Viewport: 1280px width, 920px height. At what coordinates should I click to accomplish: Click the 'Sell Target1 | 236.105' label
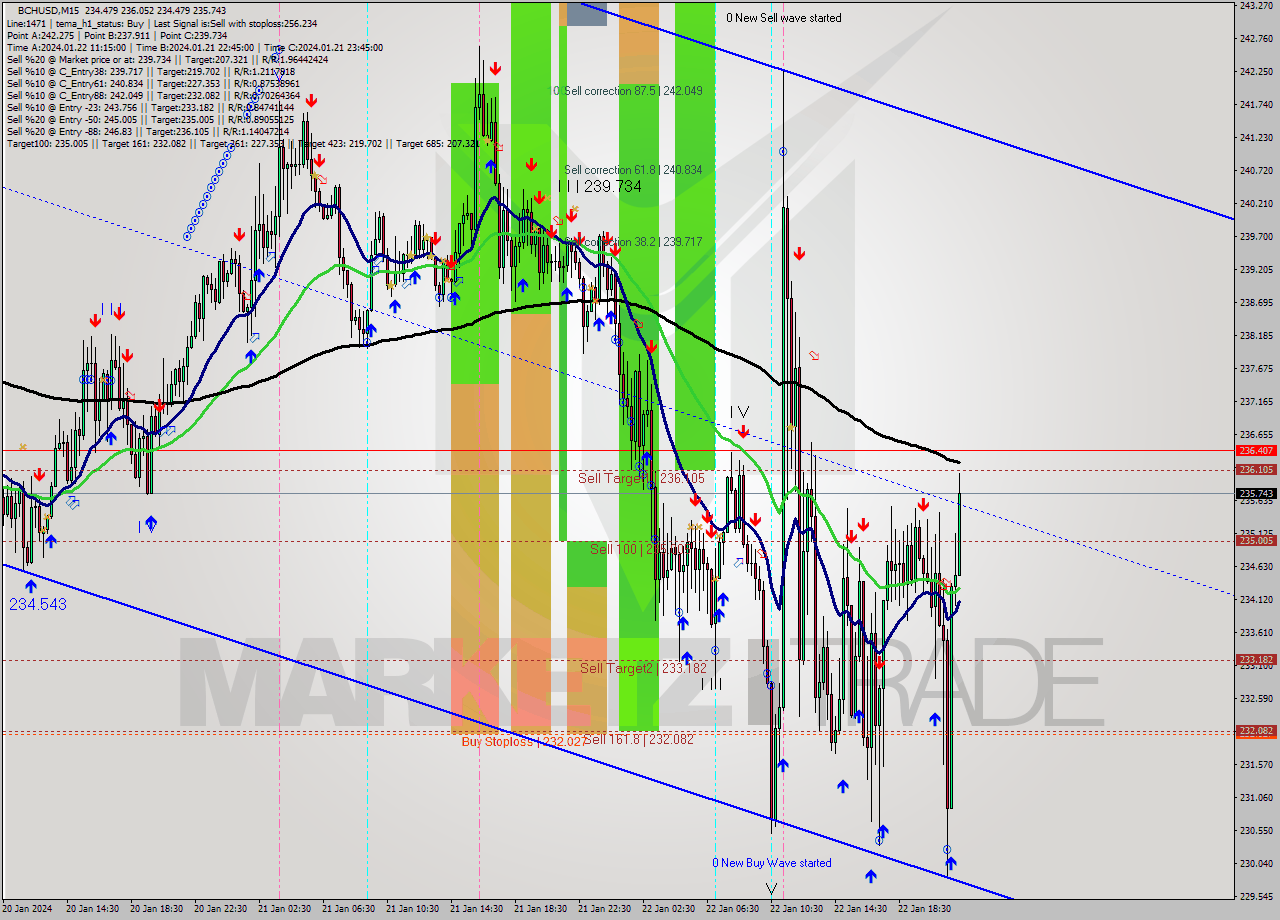(x=642, y=478)
